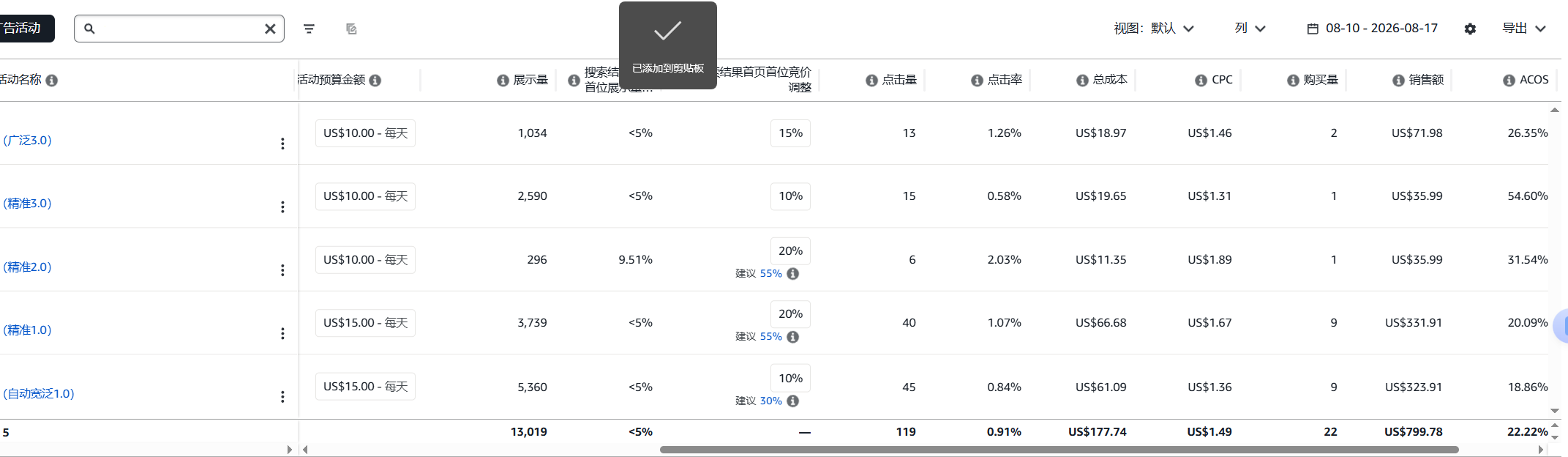The image size is (1568, 457).
Task: Click the suggested 30% bid link in the 自动宽泛1.0 row
Action: pyautogui.click(x=771, y=401)
